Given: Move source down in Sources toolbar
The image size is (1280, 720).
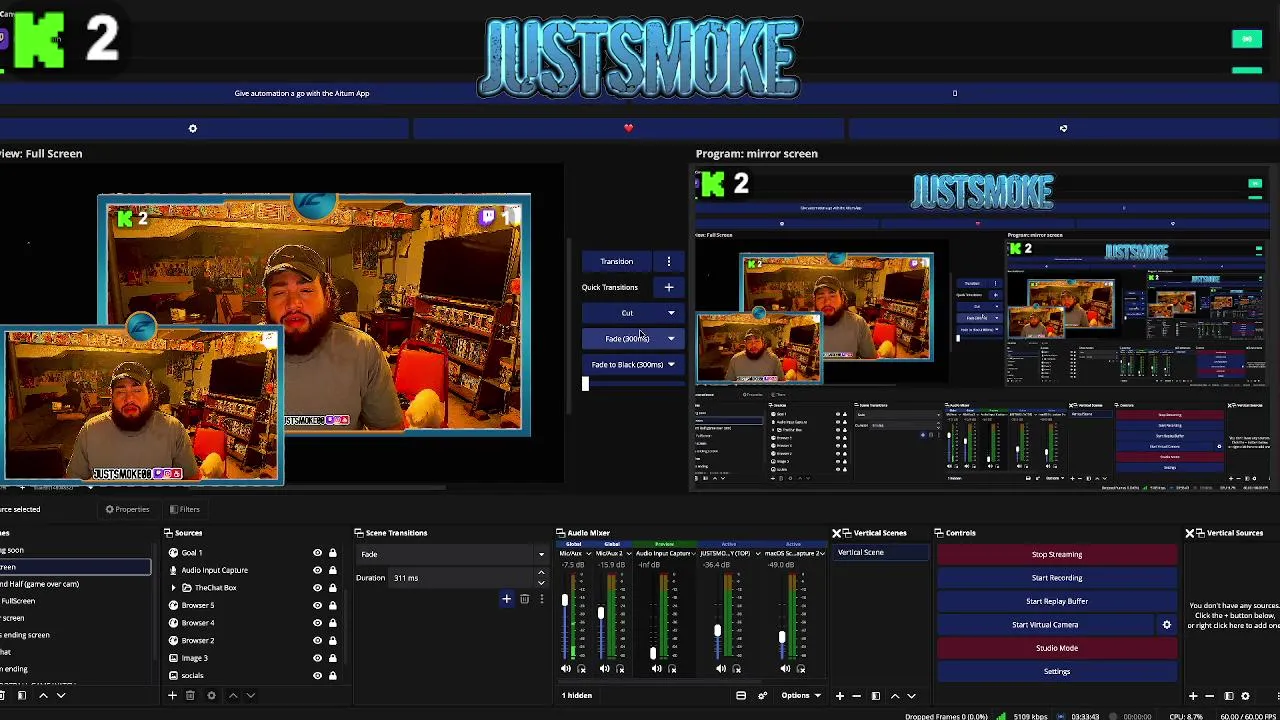Looking at the screenshot, I should (x=251, y=696).
